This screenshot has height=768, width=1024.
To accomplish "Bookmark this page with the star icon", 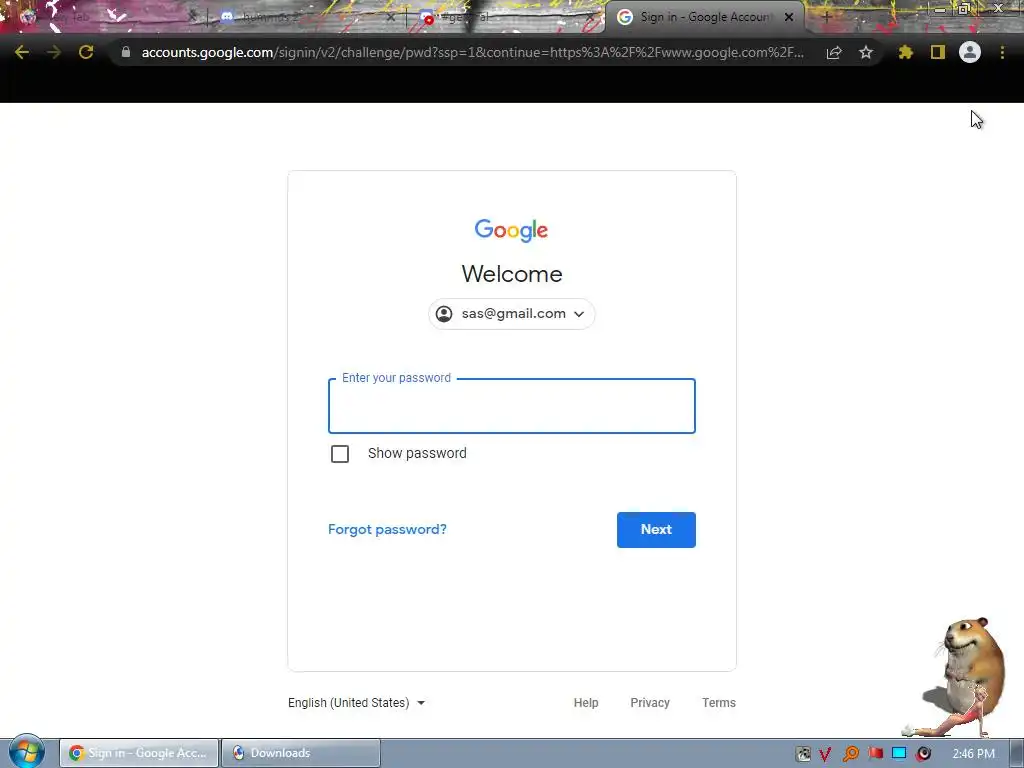I will pos(866,52).
